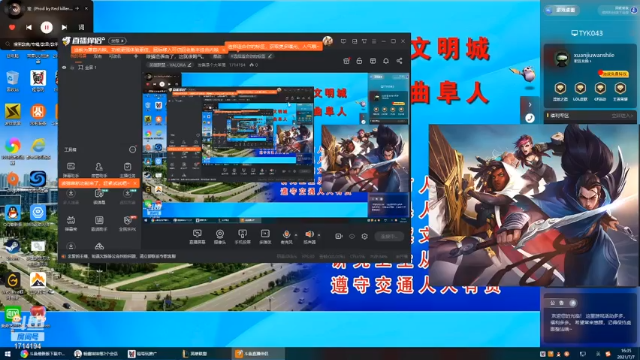Screen dimensions: 640x360
Task: Edit the game category VALORA tag
Action: 169,65
